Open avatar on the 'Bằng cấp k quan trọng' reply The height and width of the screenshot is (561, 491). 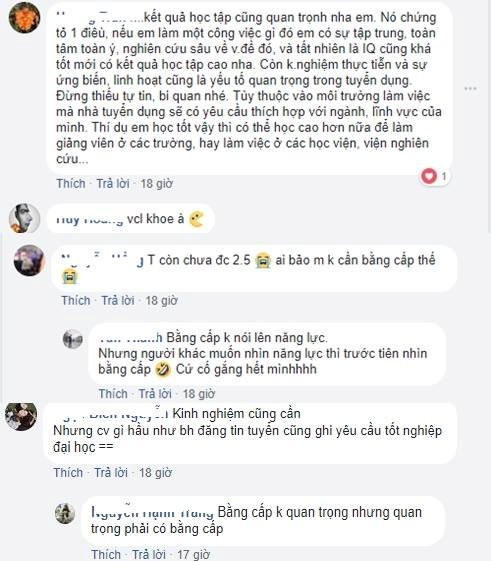click(x=65, y=513)
